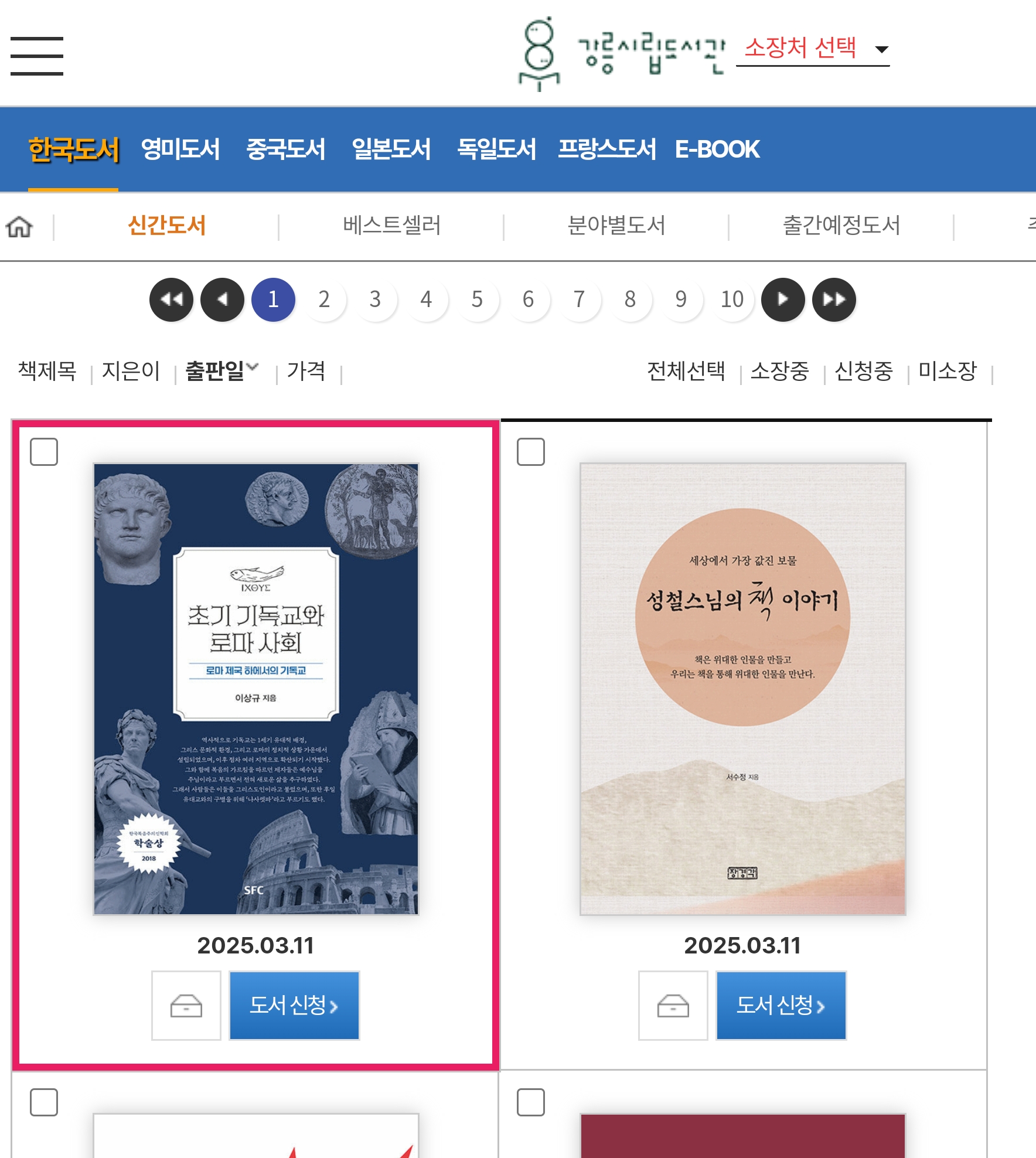Tick the checkbox on the third book card
This screenshot has width=1036, height=1158.
(44, 1102)
